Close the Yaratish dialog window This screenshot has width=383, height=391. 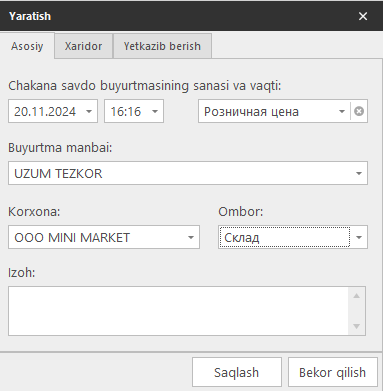tap(363, 16)
